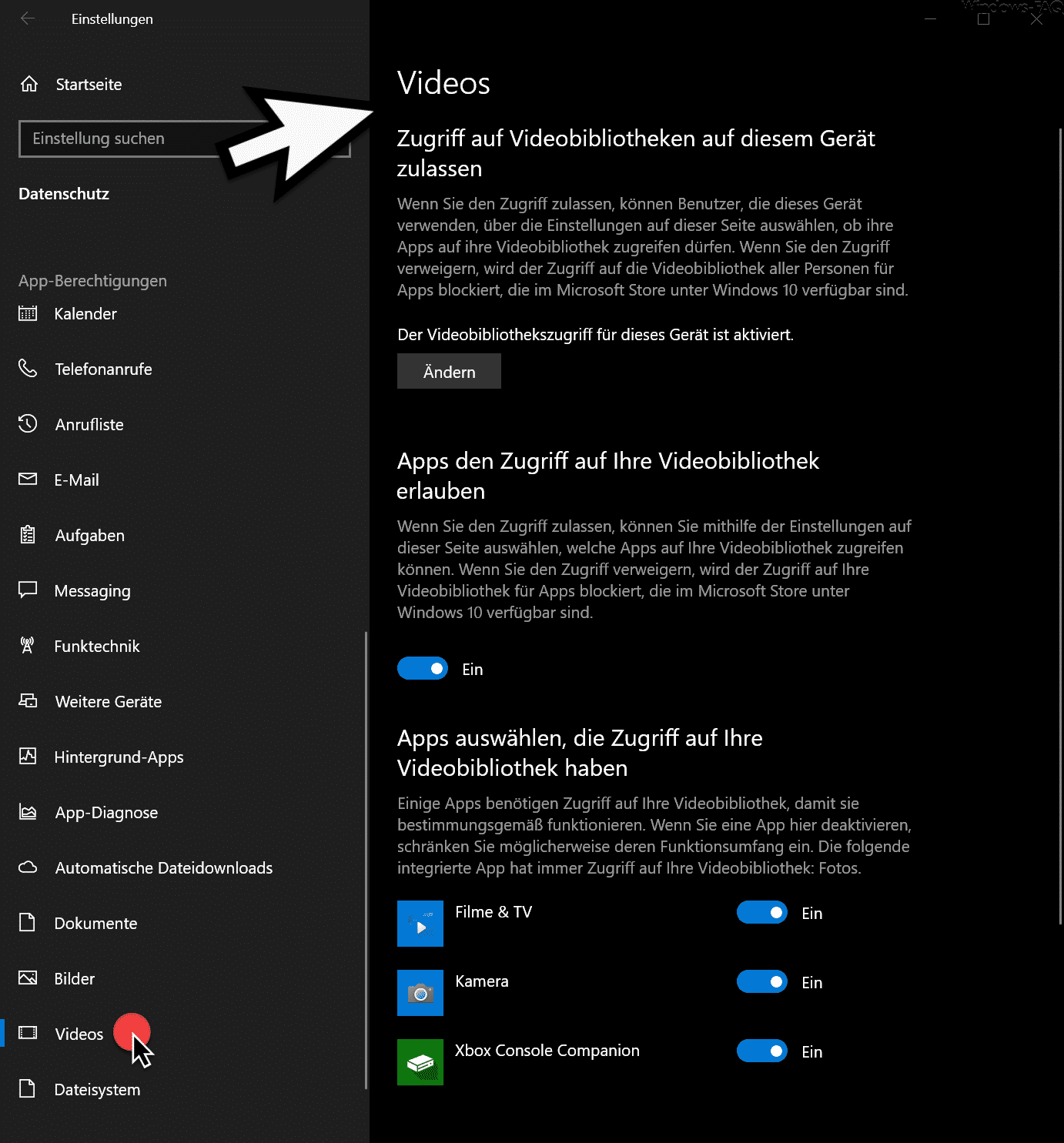Click the Kamera app icon
Screen dimensions: 1064x1143
420,993
